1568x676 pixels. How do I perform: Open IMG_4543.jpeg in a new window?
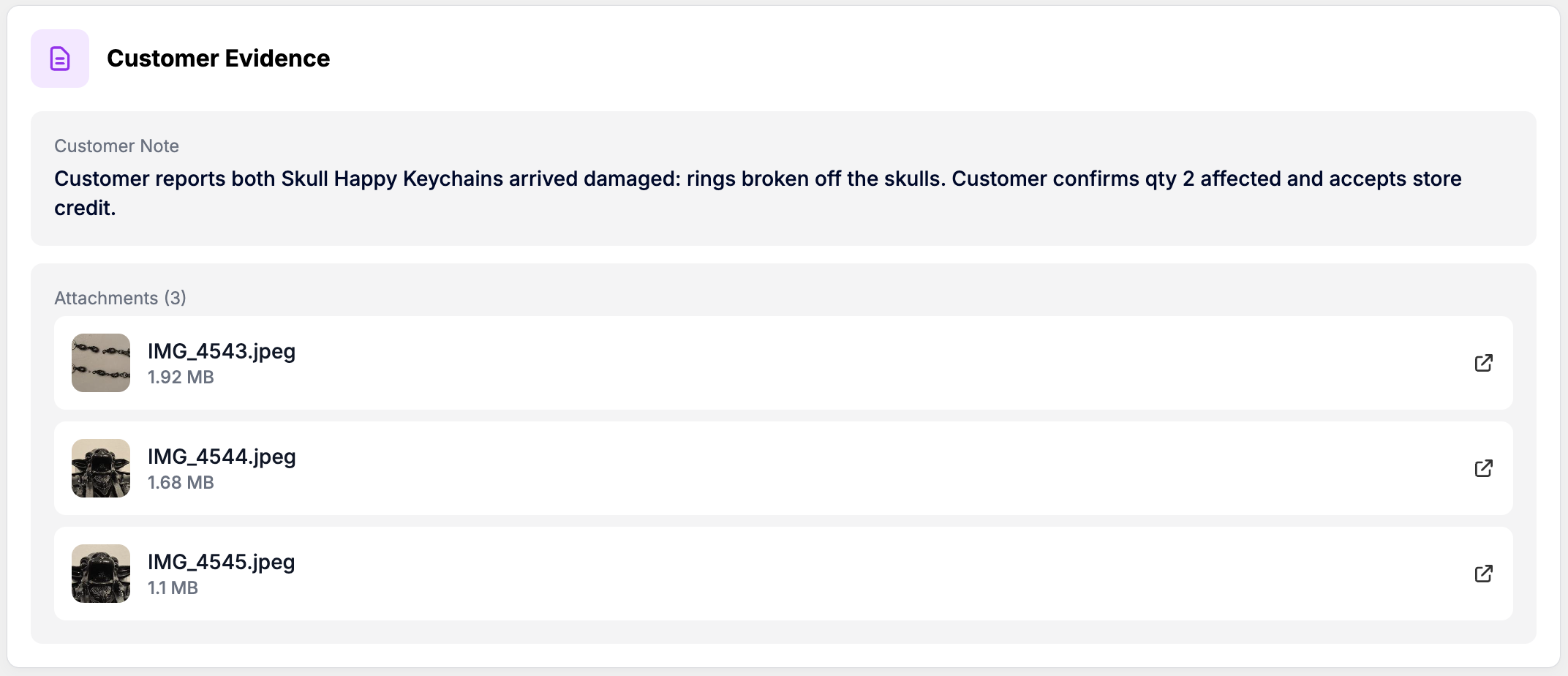pos(1483,363)
